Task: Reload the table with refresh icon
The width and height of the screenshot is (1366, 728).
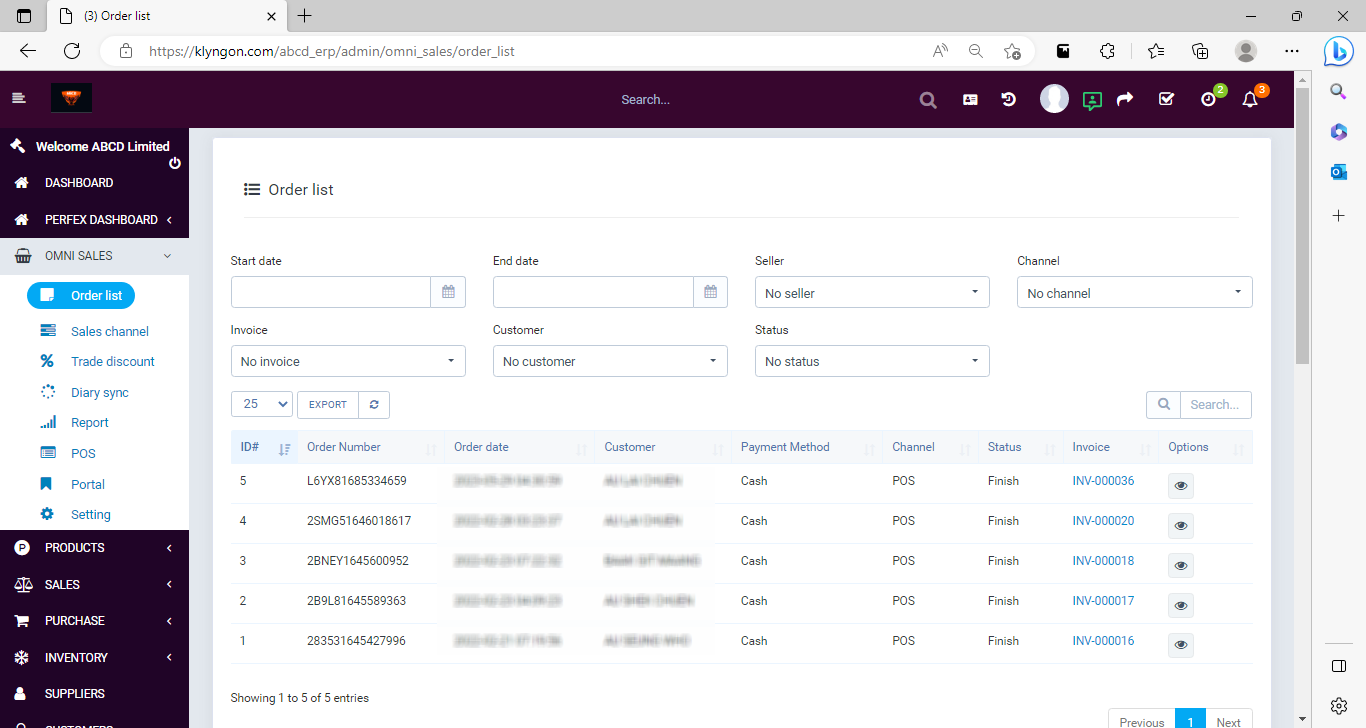Action: [x=374, y=404]
